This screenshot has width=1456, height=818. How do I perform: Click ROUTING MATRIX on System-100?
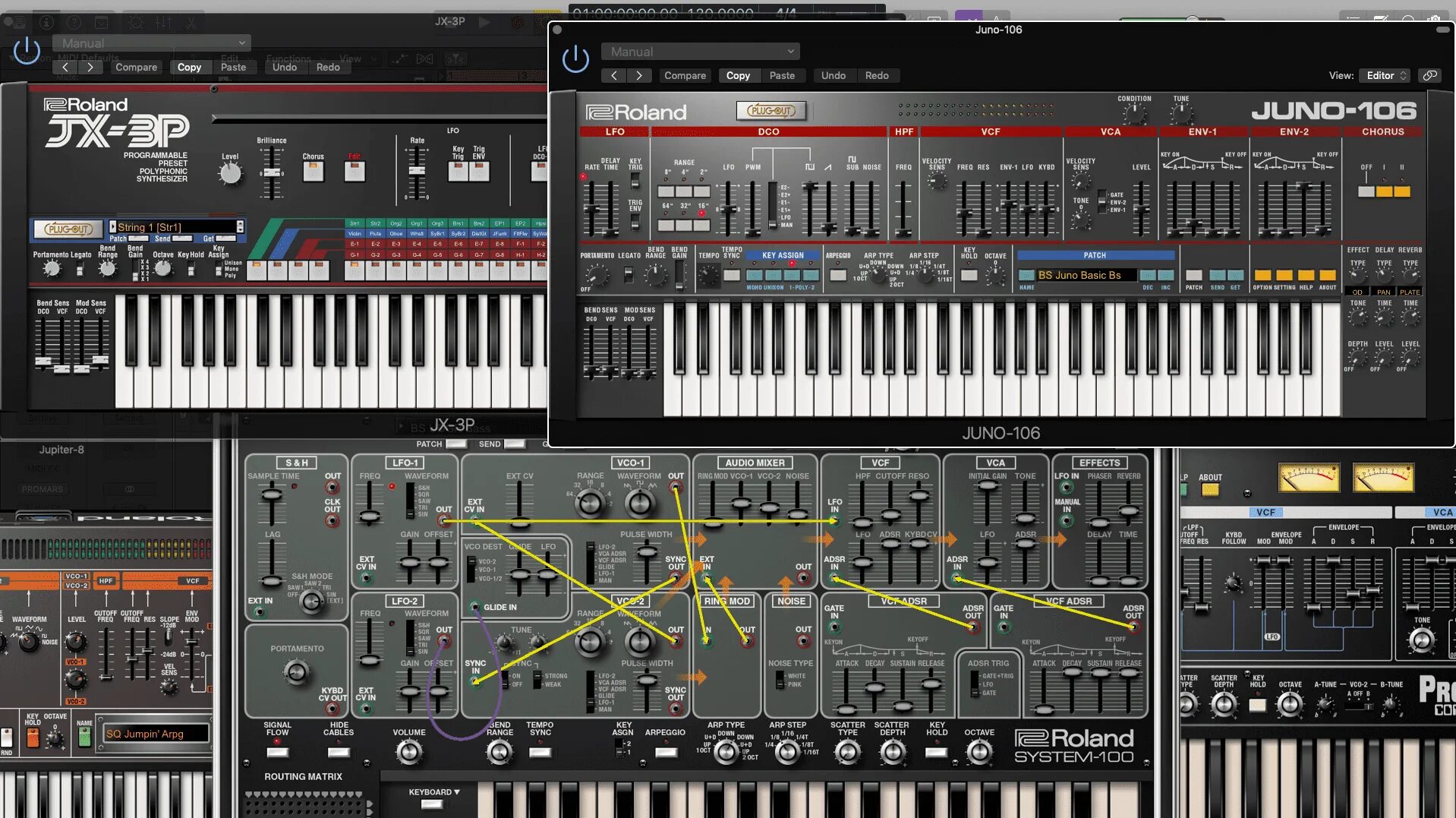(x=303, y=776)
